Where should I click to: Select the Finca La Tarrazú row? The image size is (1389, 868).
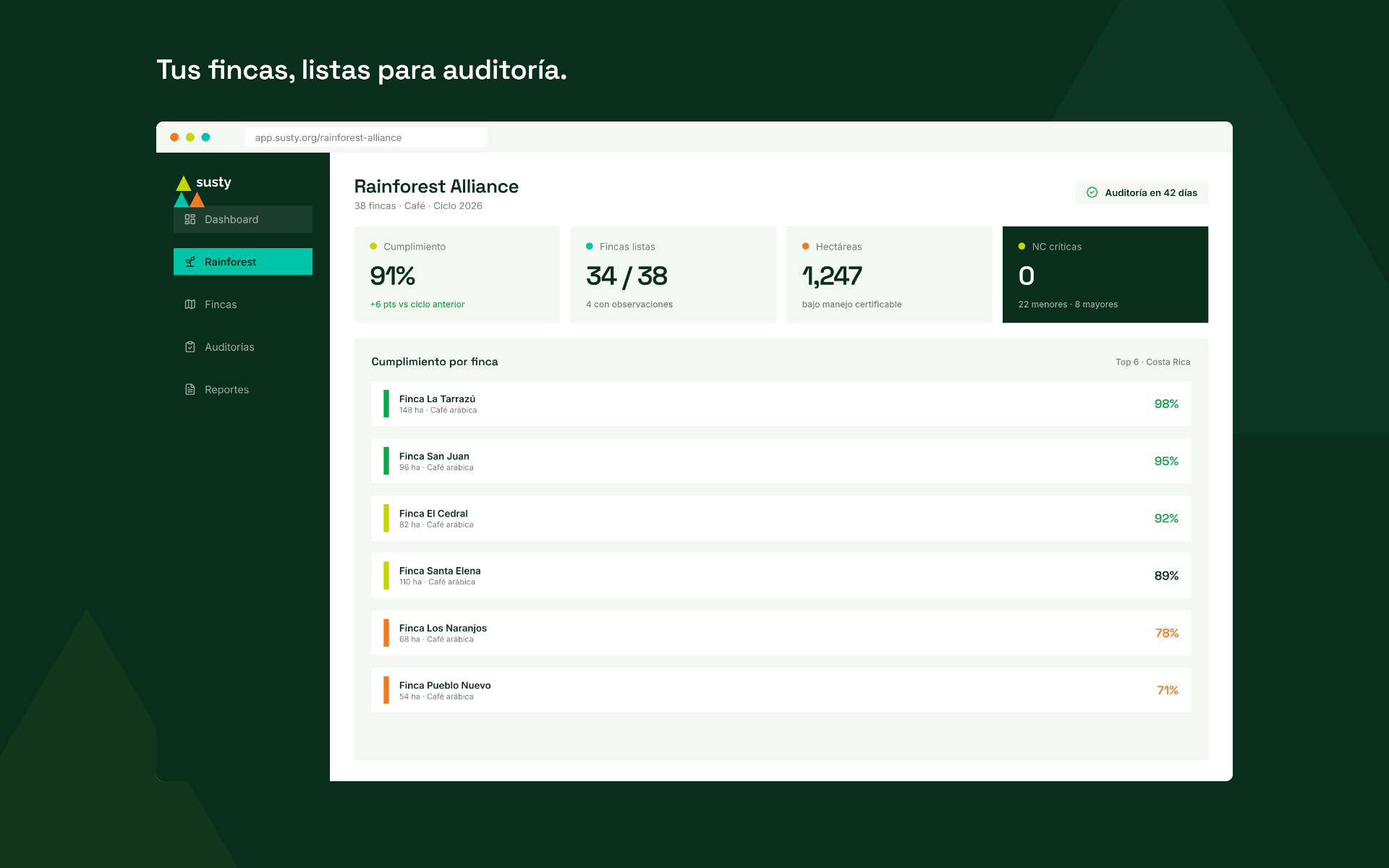coord(781,404)
